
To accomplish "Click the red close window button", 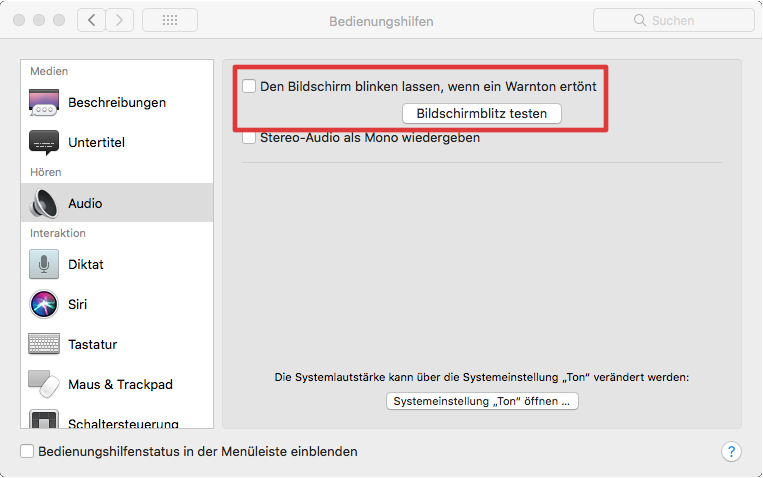I will pyautogui.click(x=19, y=20).
